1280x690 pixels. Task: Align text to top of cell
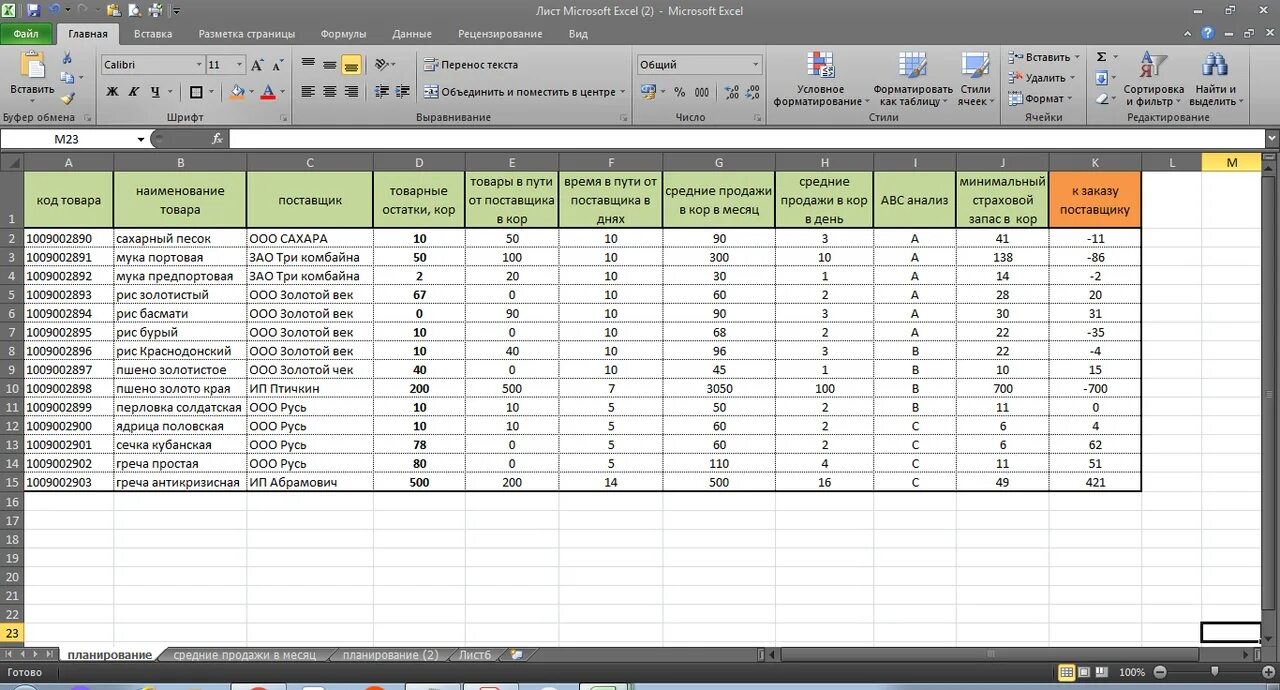pyautogui.click(x=307, y=65)
